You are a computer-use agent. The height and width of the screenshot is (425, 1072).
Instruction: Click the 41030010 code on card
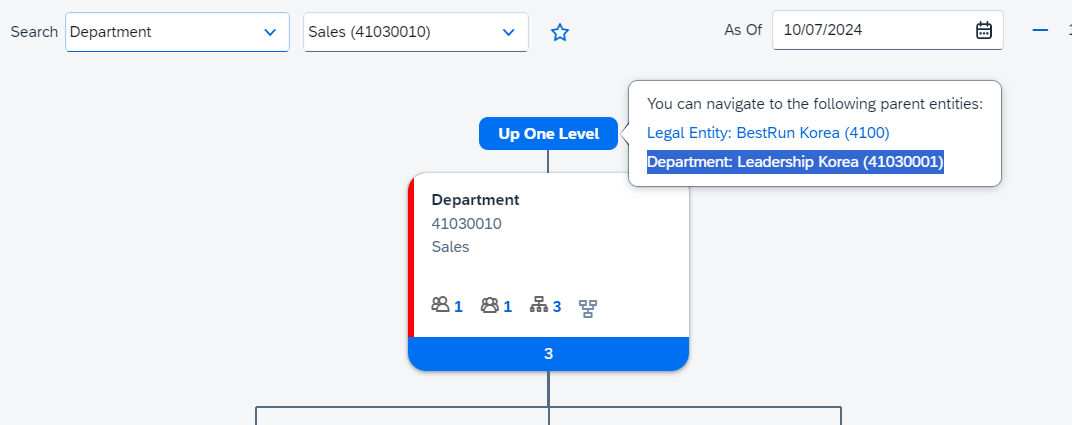[466, 223]
